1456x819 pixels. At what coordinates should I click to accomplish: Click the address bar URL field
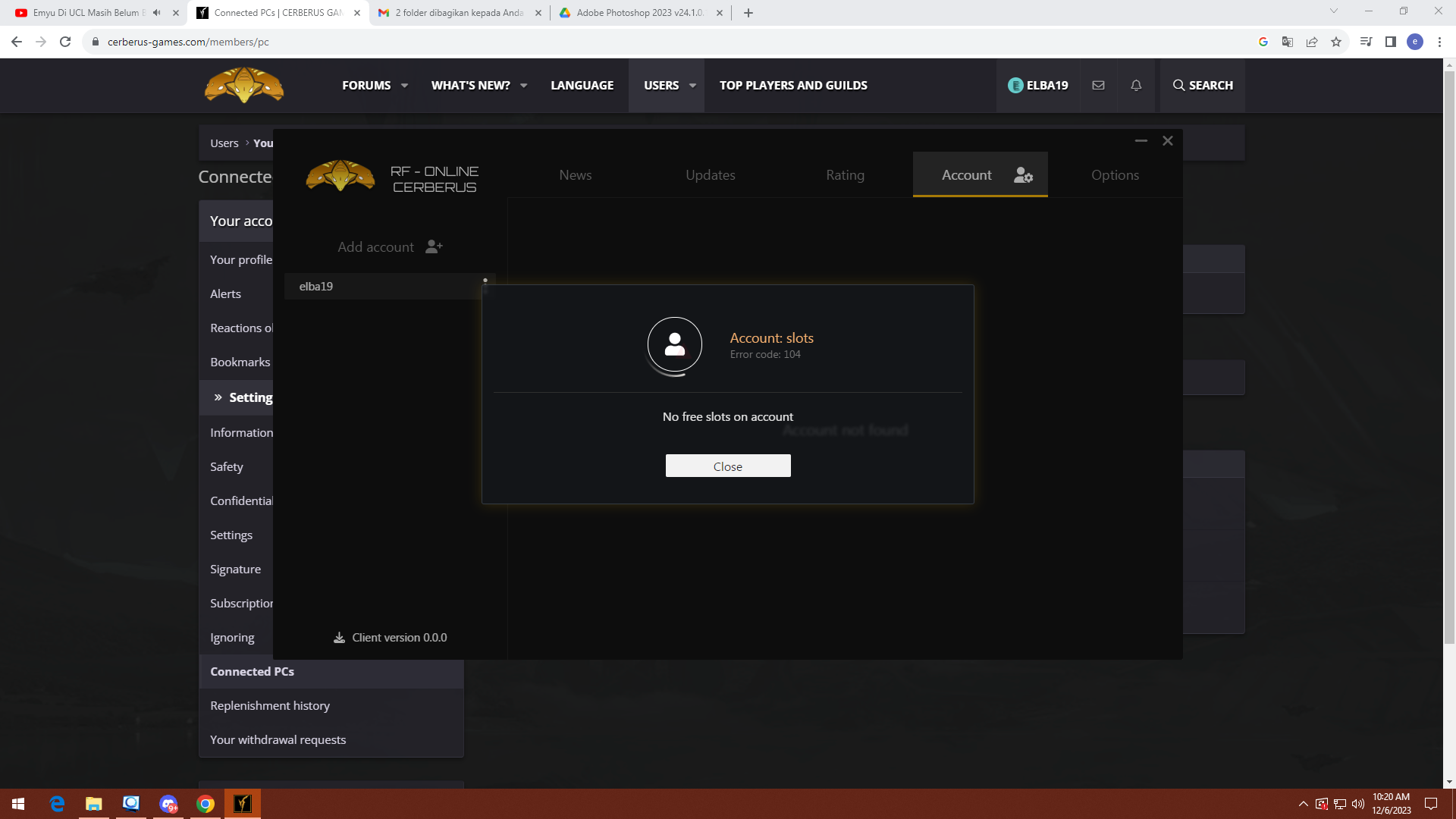pos(667,42)
